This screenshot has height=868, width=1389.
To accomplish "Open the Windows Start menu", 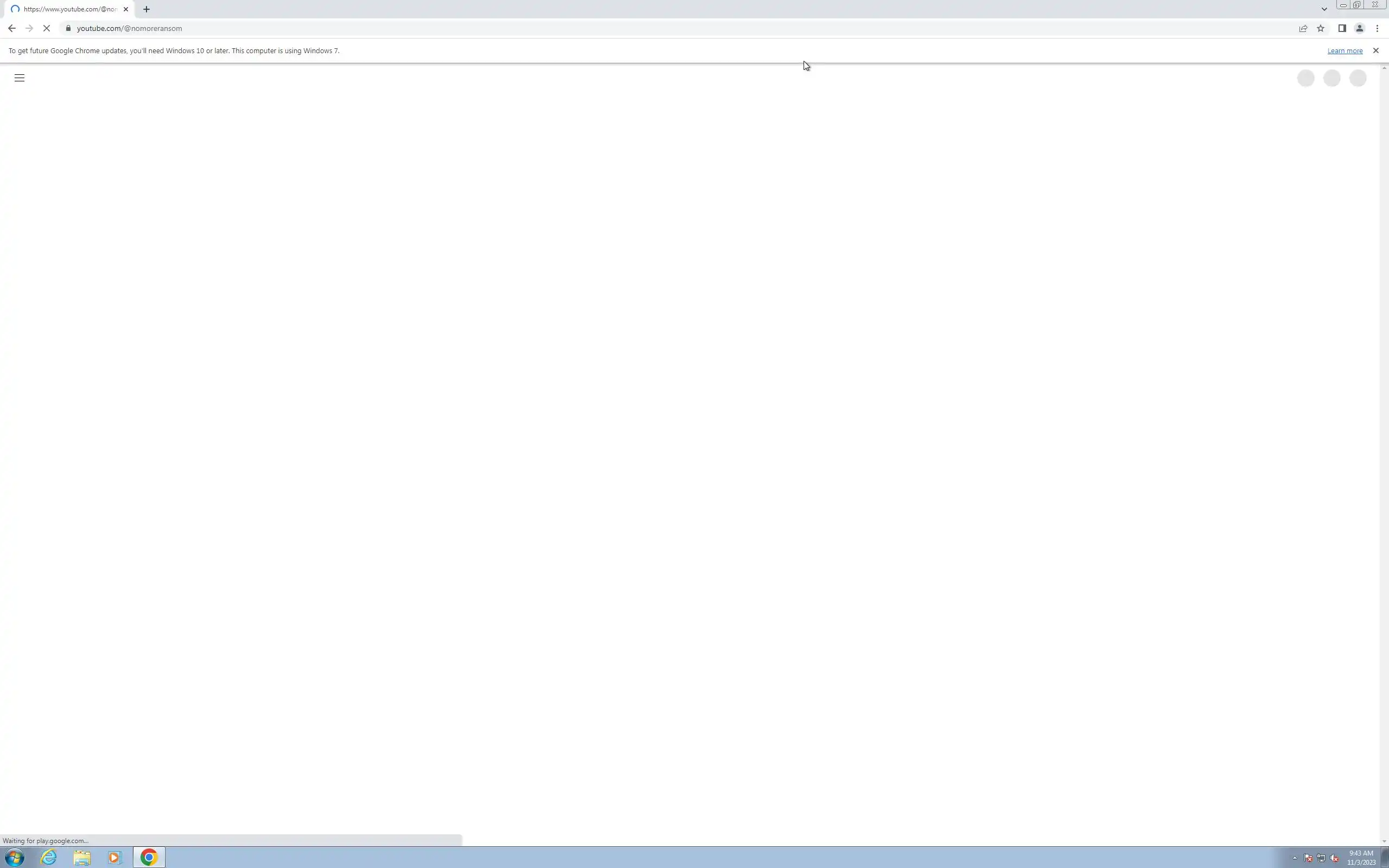I will tap(15, 858).
